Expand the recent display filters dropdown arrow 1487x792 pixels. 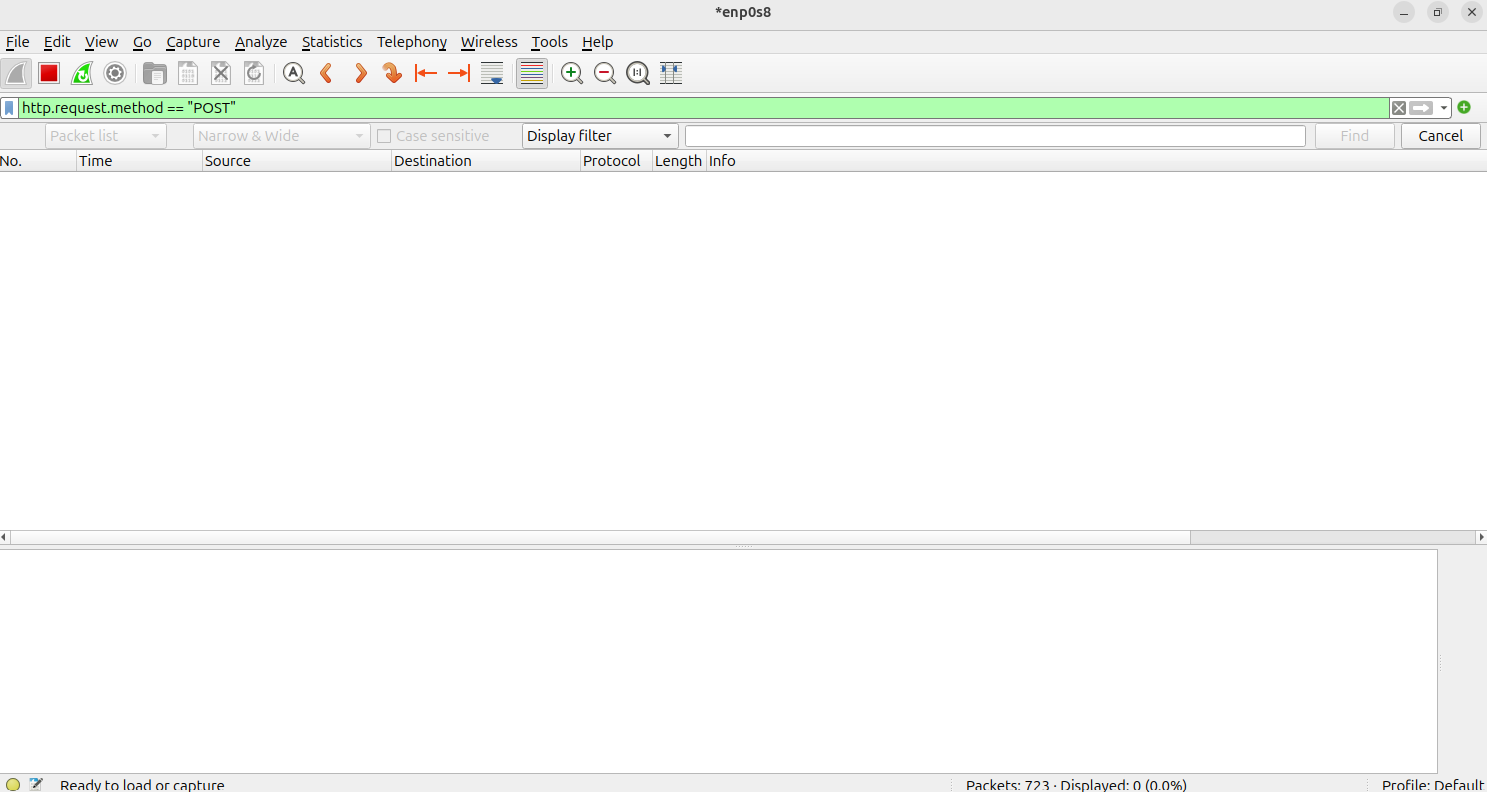(x=1444, y=108)
